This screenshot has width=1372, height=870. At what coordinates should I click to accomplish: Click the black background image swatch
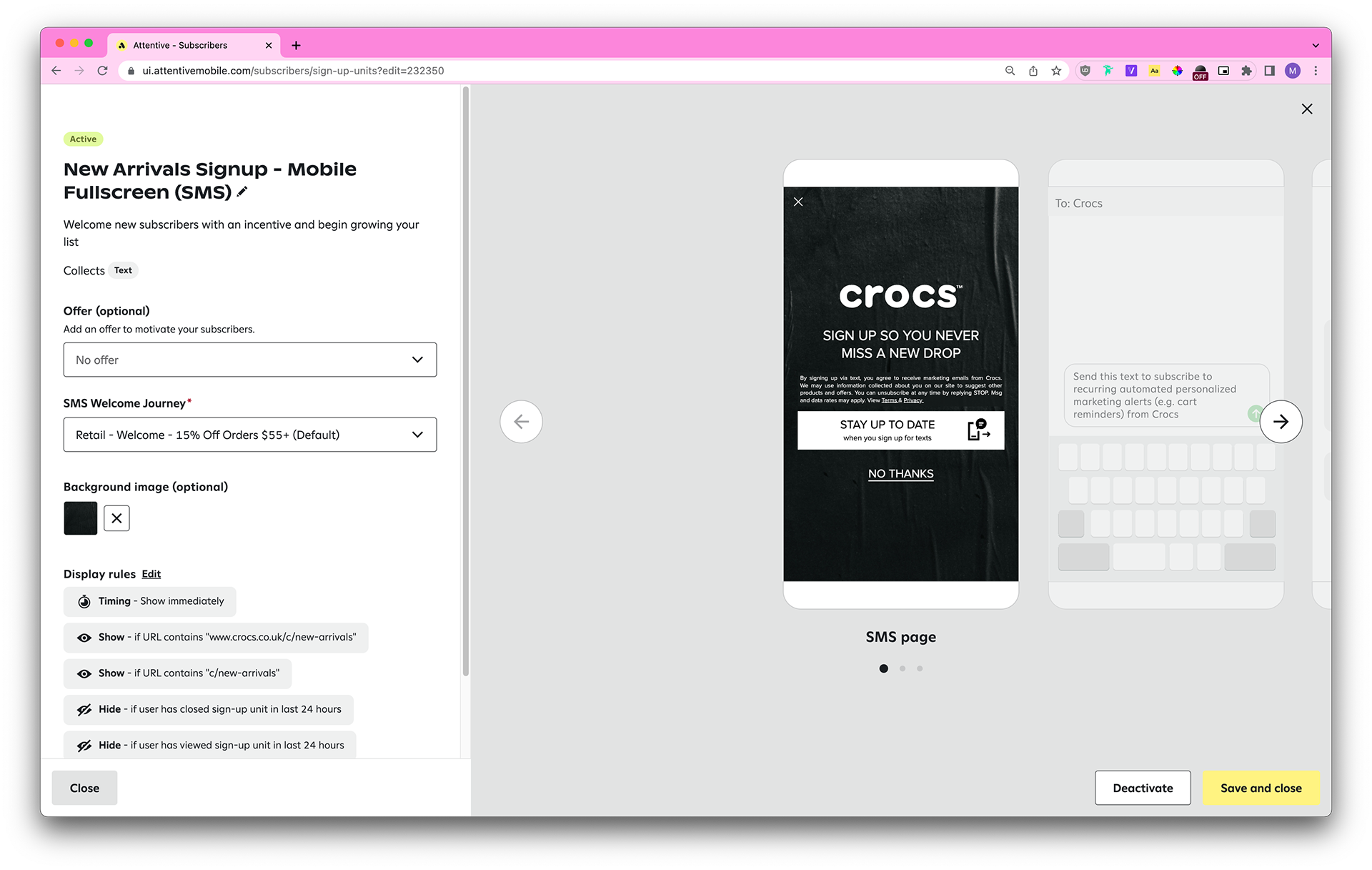(x=80, y=518)
